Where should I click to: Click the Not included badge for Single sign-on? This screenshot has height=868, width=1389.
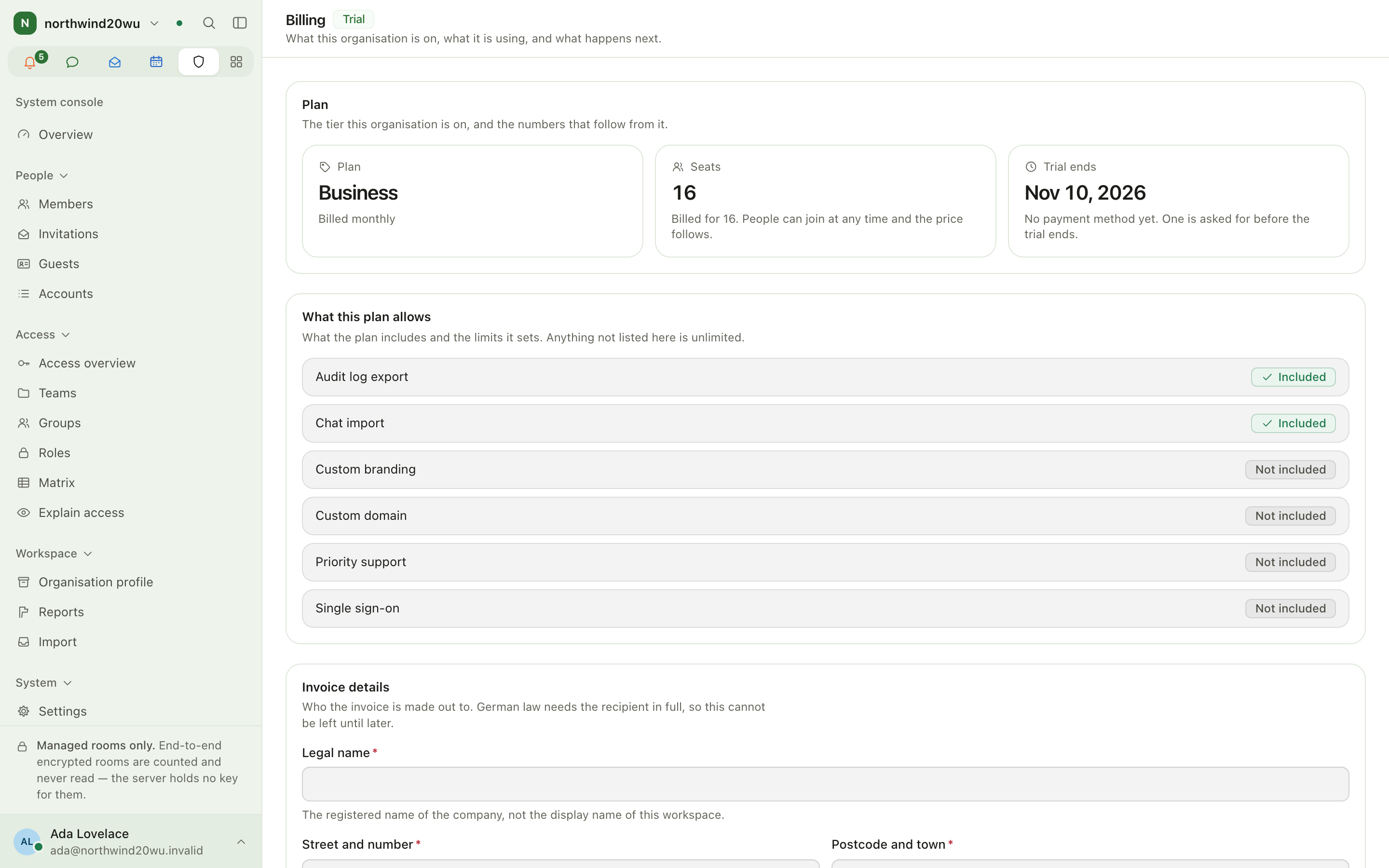click(1290, 609)
